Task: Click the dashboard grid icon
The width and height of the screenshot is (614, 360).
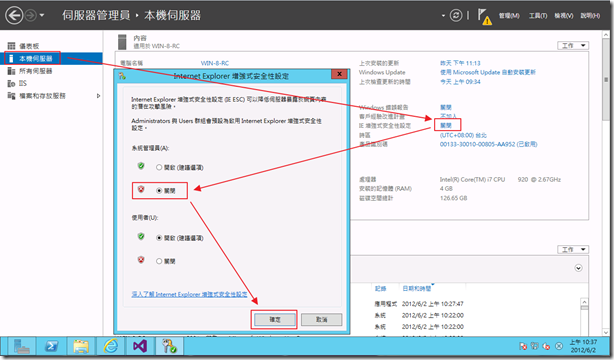Action: (11, 46)
